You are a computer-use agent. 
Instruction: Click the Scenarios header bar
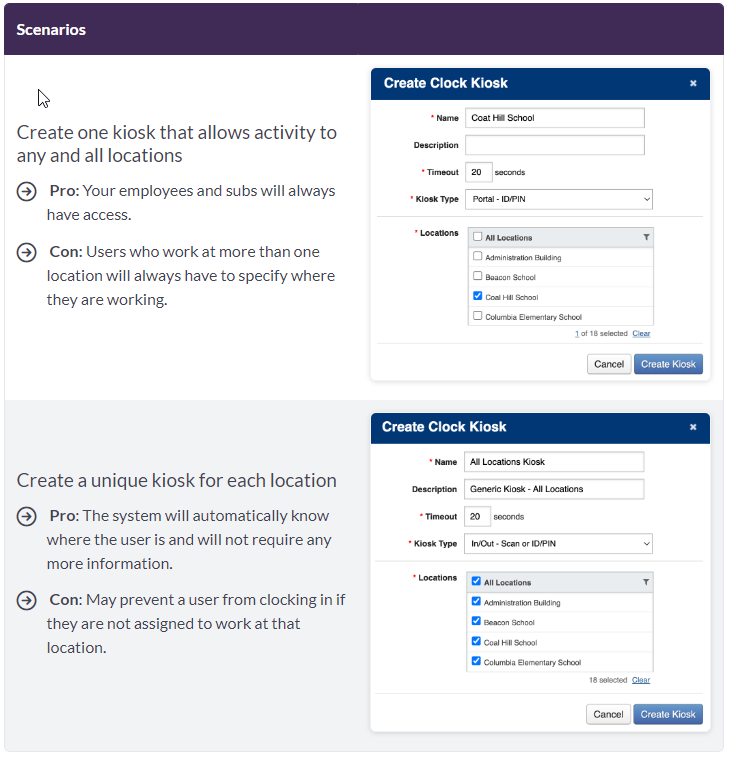[x=364, y=30]
